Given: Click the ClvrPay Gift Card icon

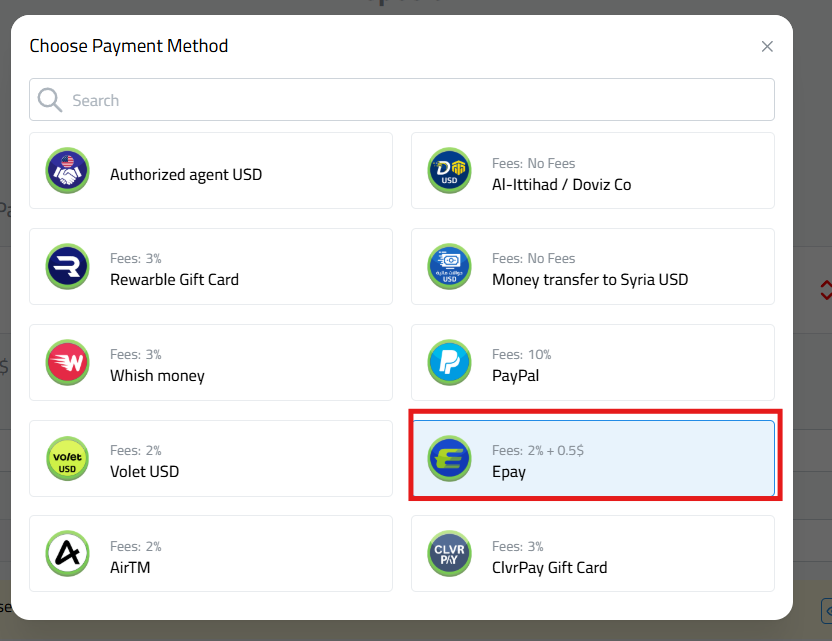Looking at the screenshot, I should pyautogui.click(x=450, y=553).
